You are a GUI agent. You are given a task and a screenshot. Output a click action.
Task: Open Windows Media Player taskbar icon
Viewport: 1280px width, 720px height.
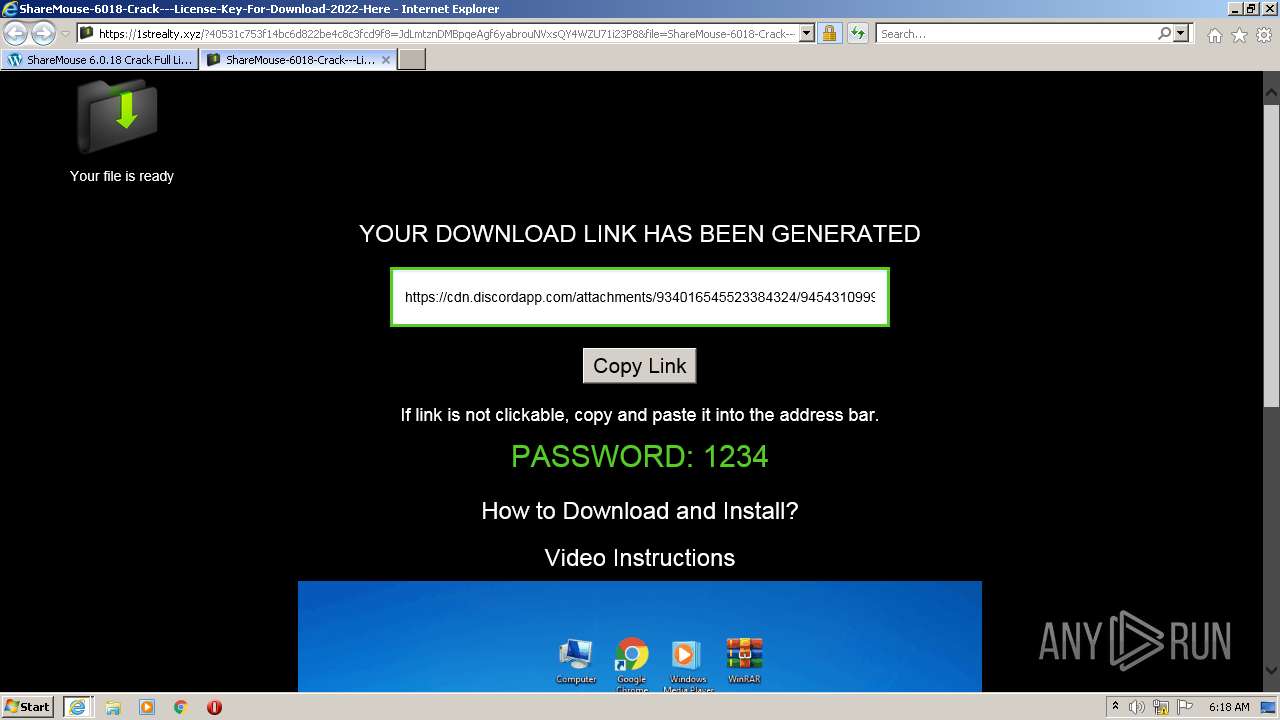tap(147, 707)
